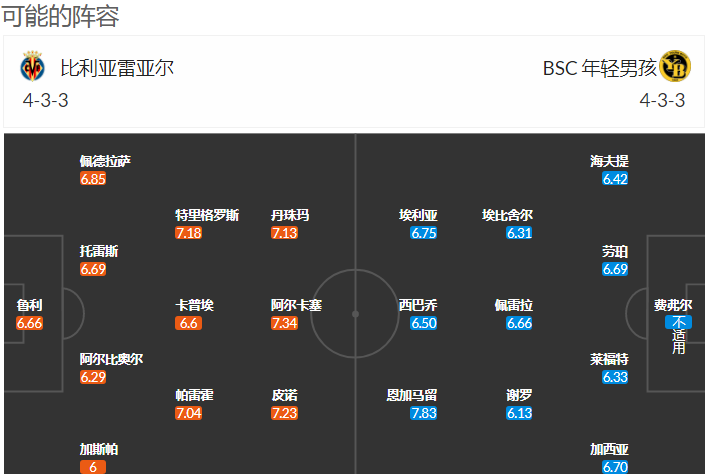
Task: Click 丹珠玛 rating badge 7.13
Action: 284,233
